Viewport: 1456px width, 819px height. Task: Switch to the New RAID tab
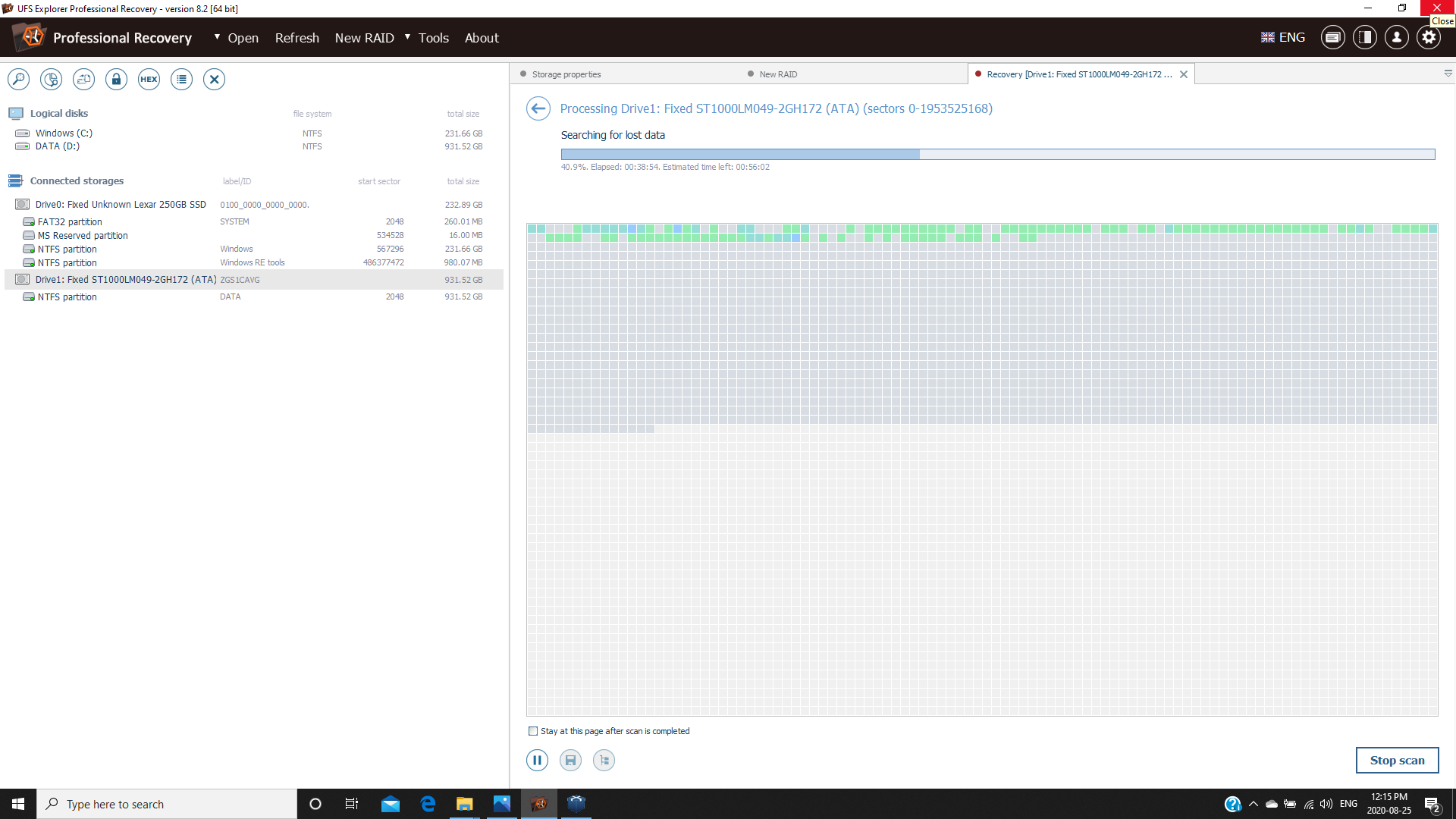pos(777,74)
